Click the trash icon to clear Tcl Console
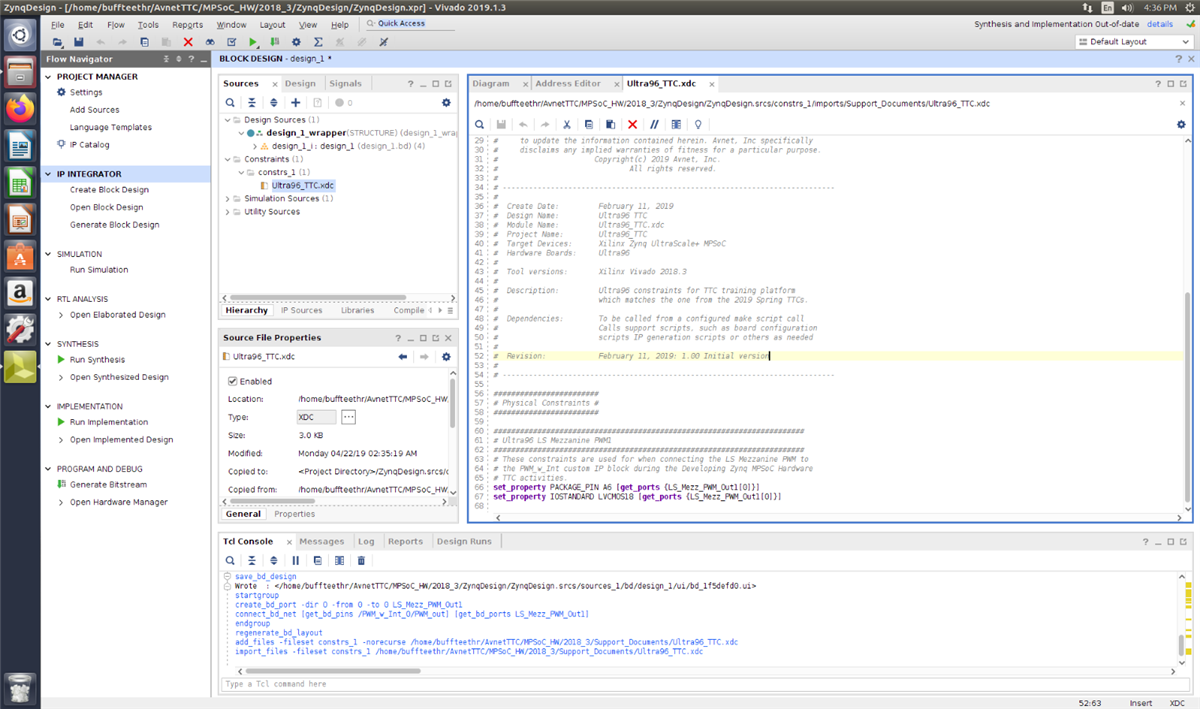 [361, 561]
